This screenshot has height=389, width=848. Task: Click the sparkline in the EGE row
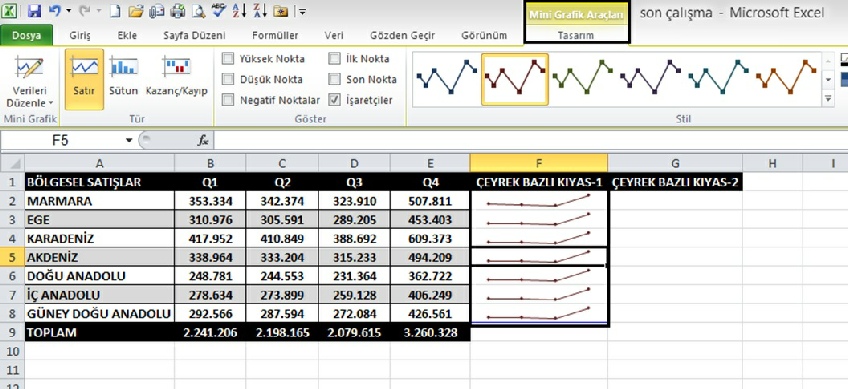pos(539,220)
